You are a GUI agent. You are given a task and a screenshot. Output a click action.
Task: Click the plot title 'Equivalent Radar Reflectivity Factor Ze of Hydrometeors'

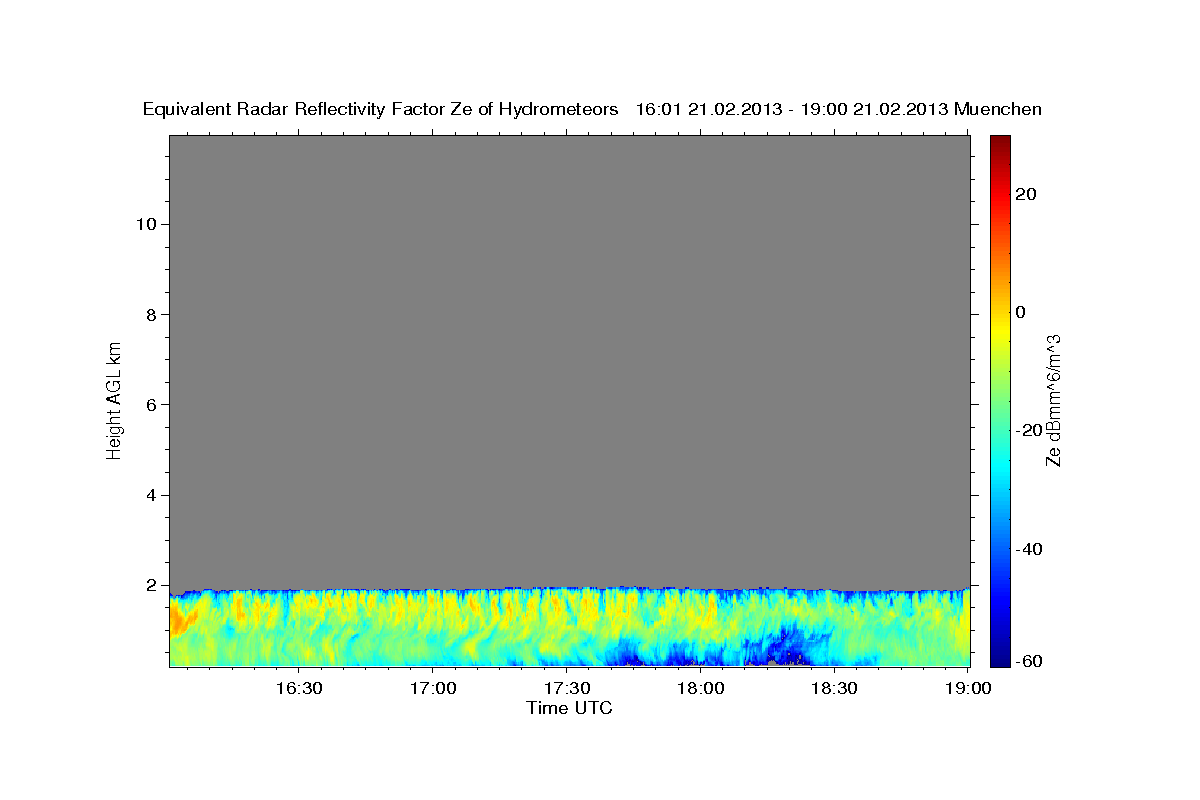point(381,110)
